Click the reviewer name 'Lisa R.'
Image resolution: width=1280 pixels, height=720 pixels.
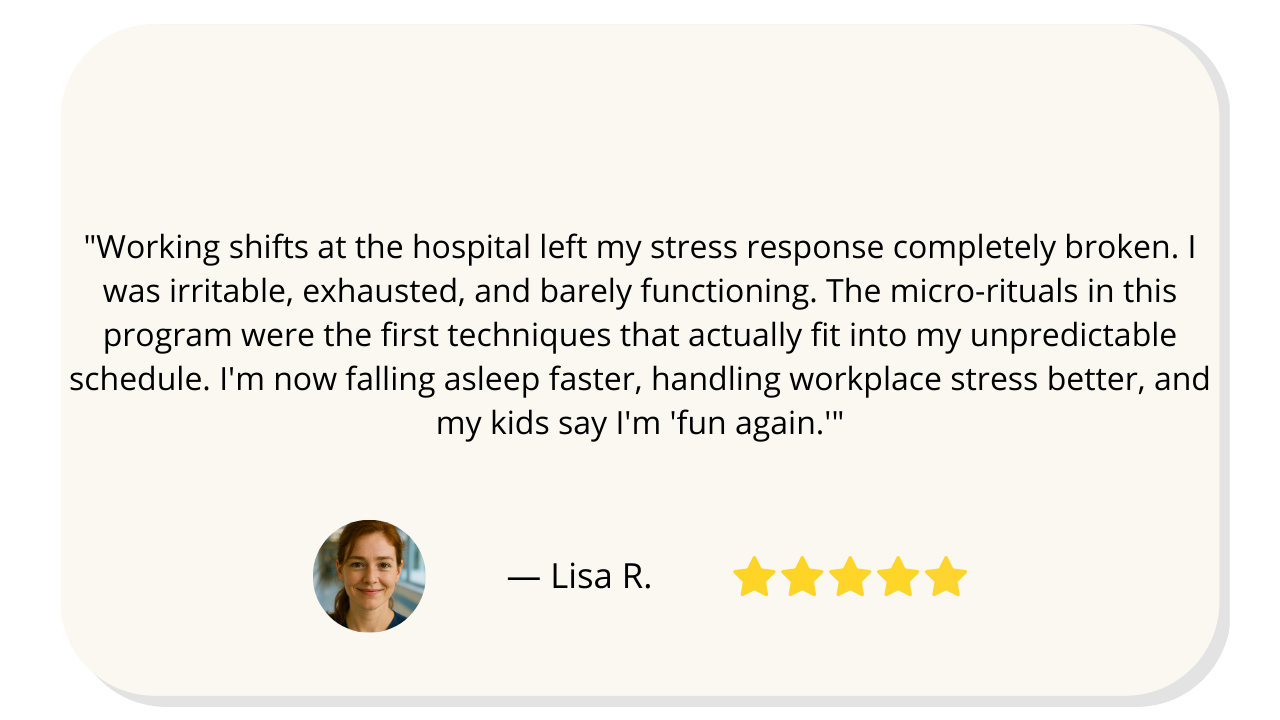click(x=600, y=577)
